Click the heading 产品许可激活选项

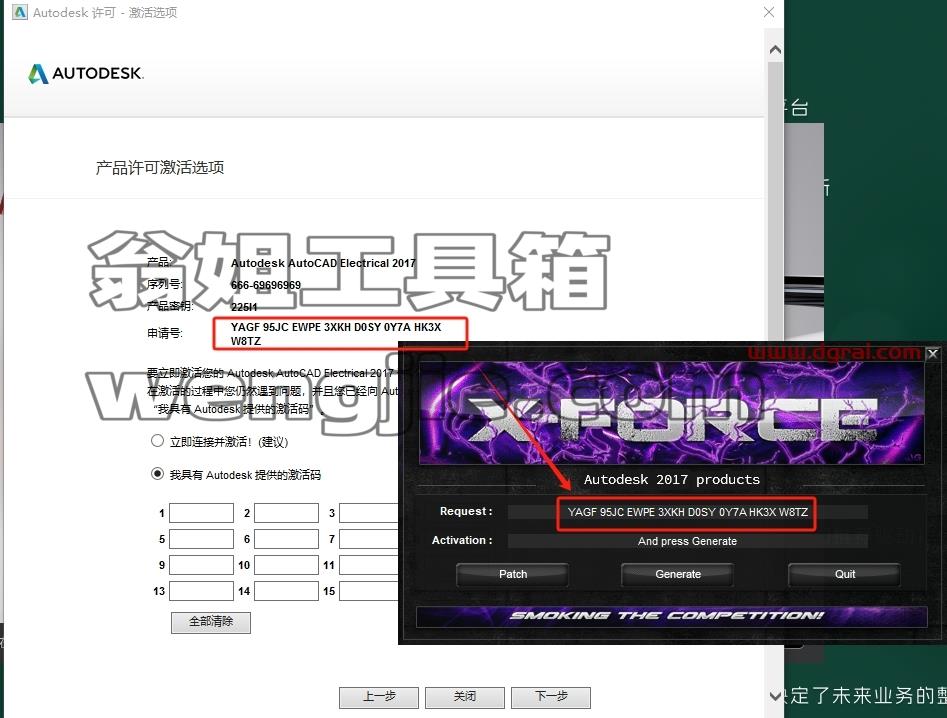(x=160, y=167)
